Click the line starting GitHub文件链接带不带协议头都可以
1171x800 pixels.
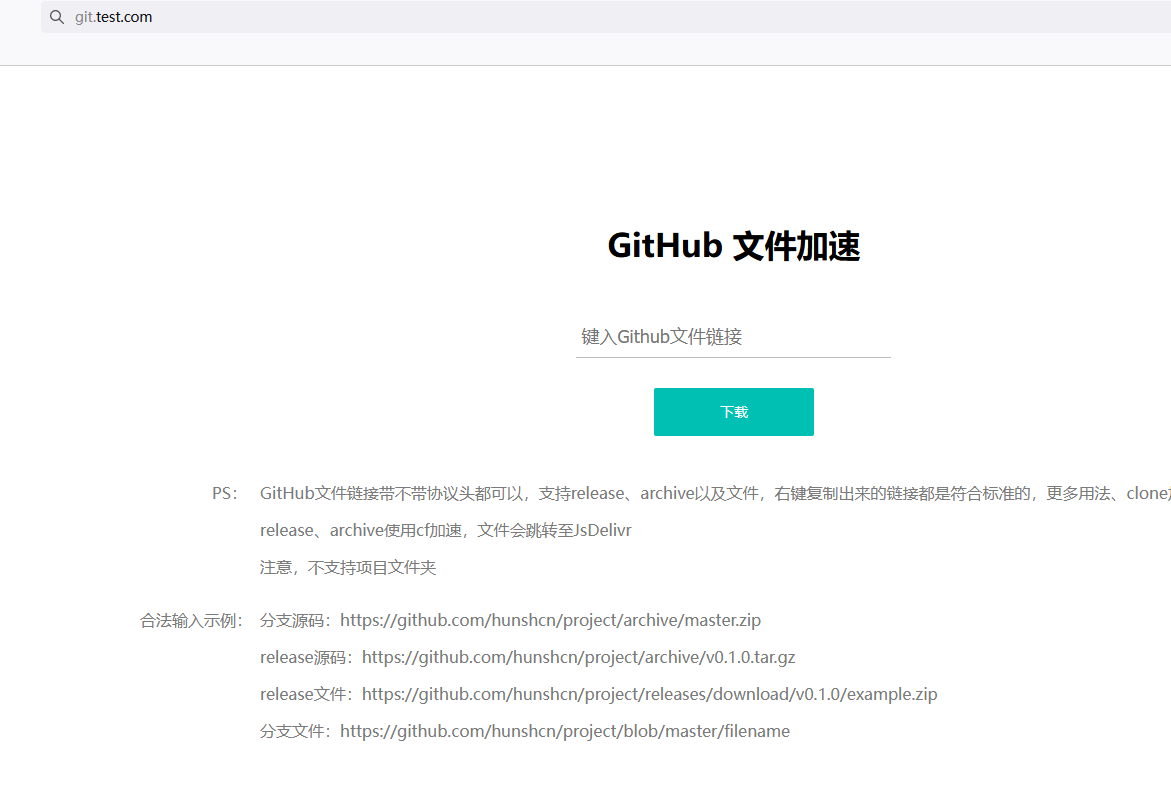715,493
